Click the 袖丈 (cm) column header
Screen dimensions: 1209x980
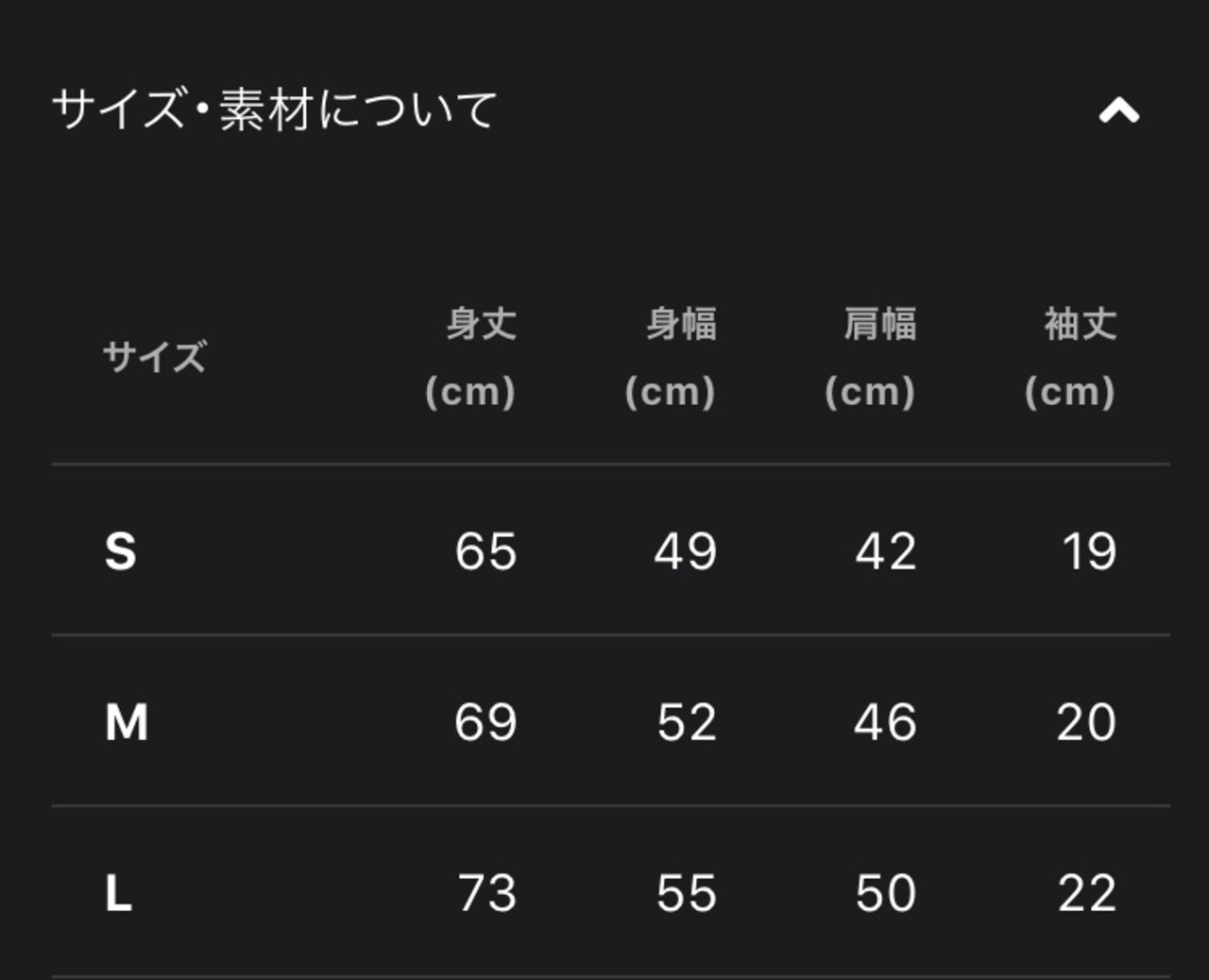tap(1071, 358)
